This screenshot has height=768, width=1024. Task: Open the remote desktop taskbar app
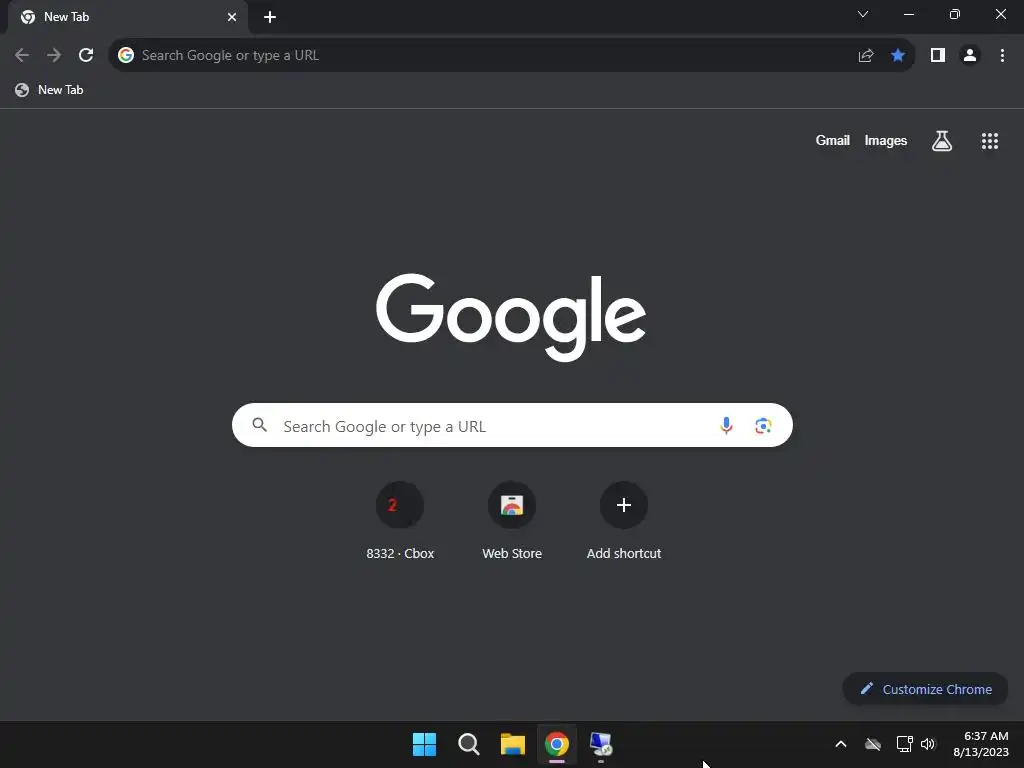[x=601, y=744]
